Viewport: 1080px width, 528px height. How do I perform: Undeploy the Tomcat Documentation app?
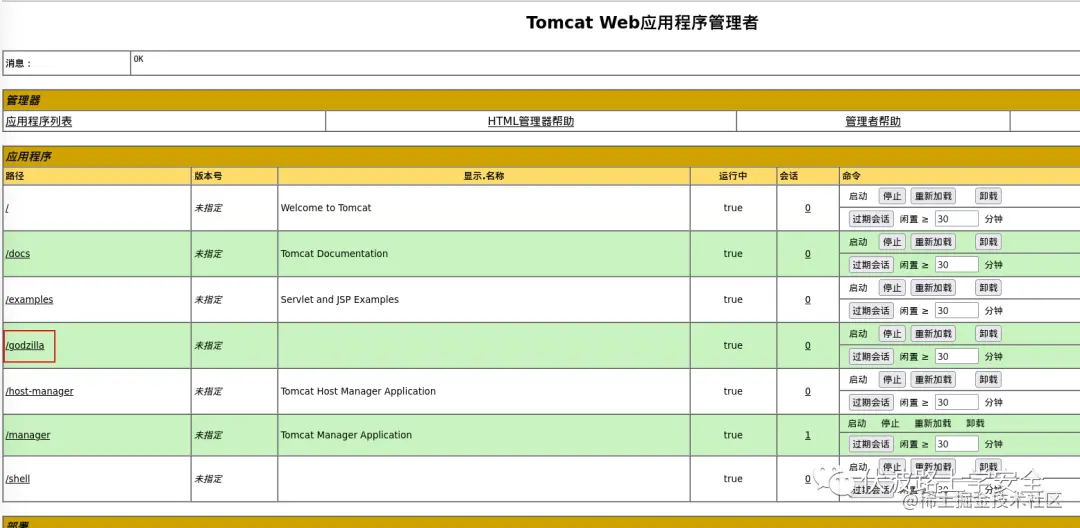point(988,242)
